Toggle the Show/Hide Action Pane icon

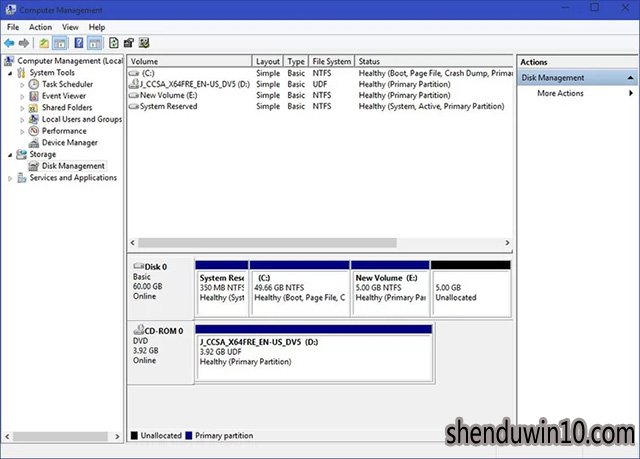pyautogui.click(x=95, y=43)
